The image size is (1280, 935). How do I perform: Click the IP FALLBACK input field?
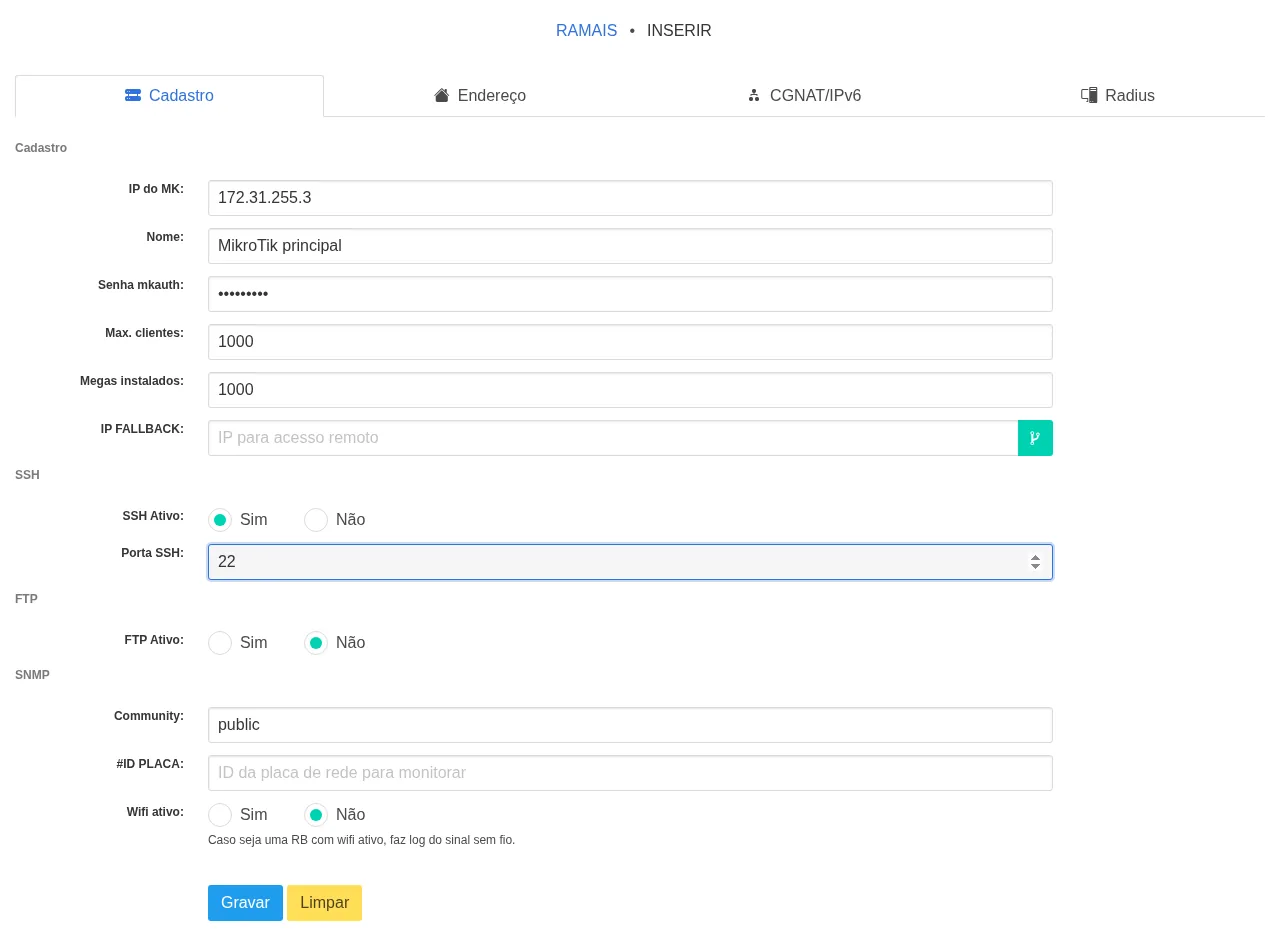[613, 438]
